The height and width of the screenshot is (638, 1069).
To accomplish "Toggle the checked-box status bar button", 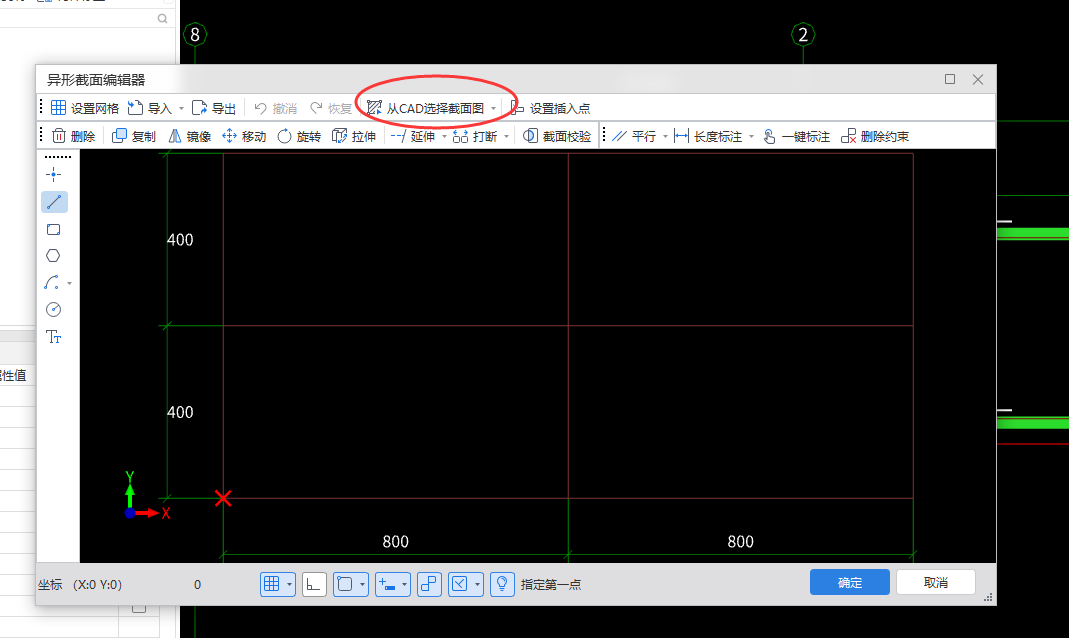I will click(460, 584).
